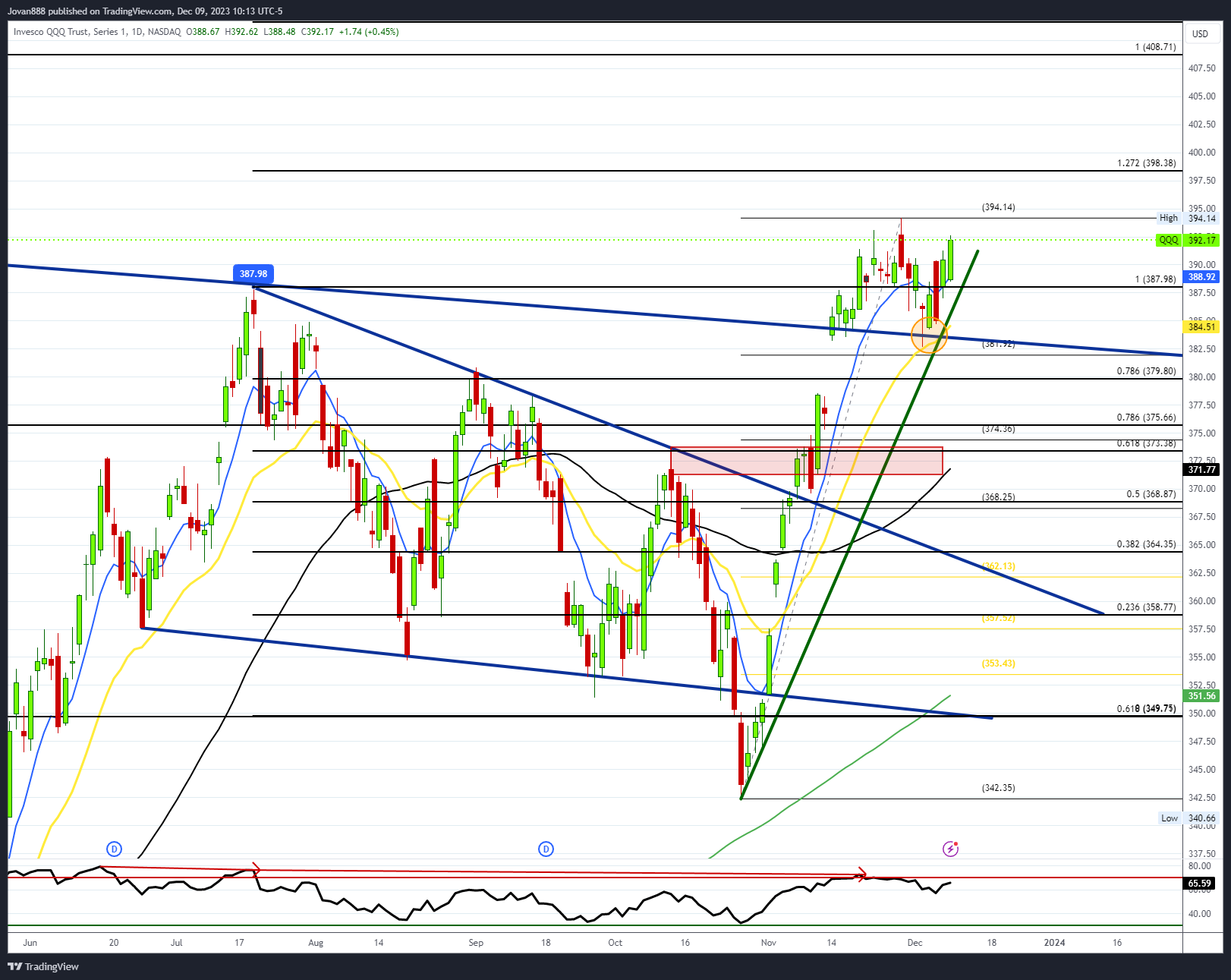
Task: Click the green 351.56 moving average price label
Action: (1202, 695)
